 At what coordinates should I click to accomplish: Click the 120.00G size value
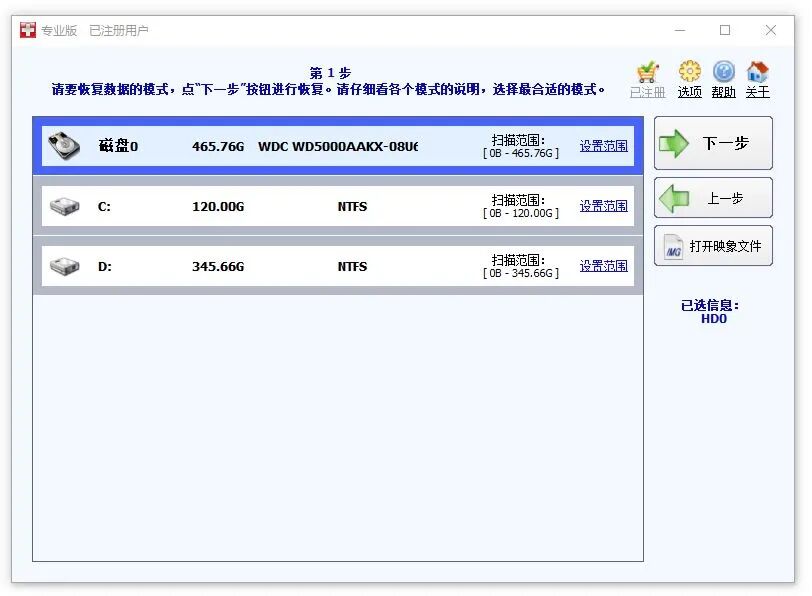pos(218,207)
